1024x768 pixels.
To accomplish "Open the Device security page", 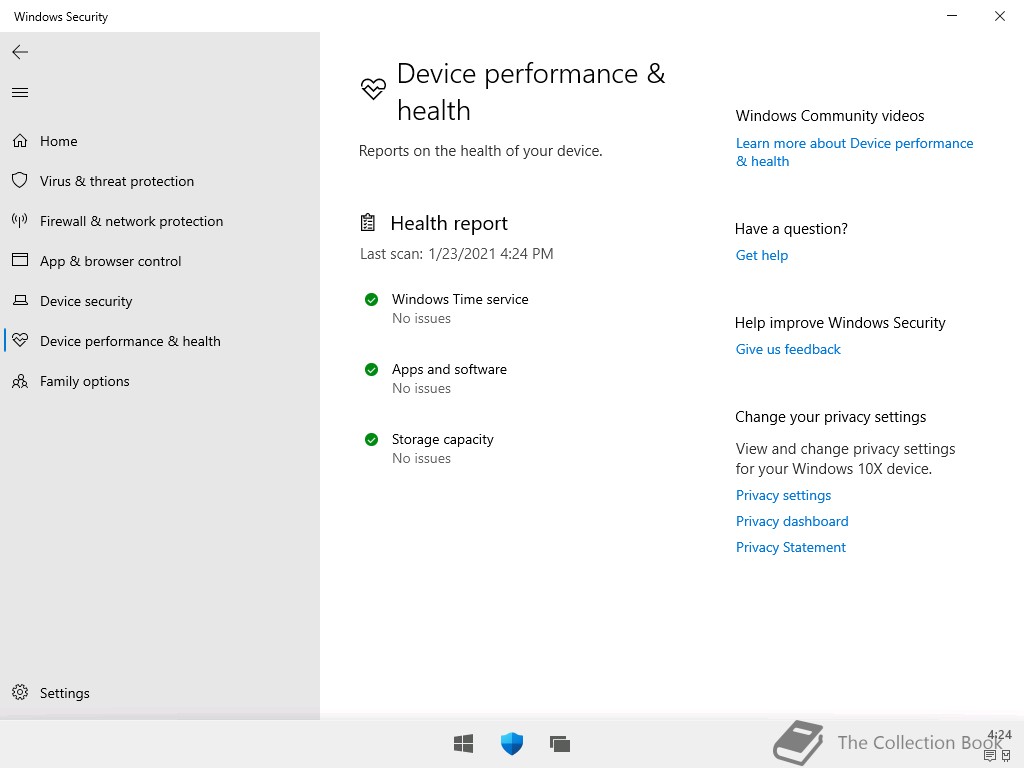I will click(86, 301).
